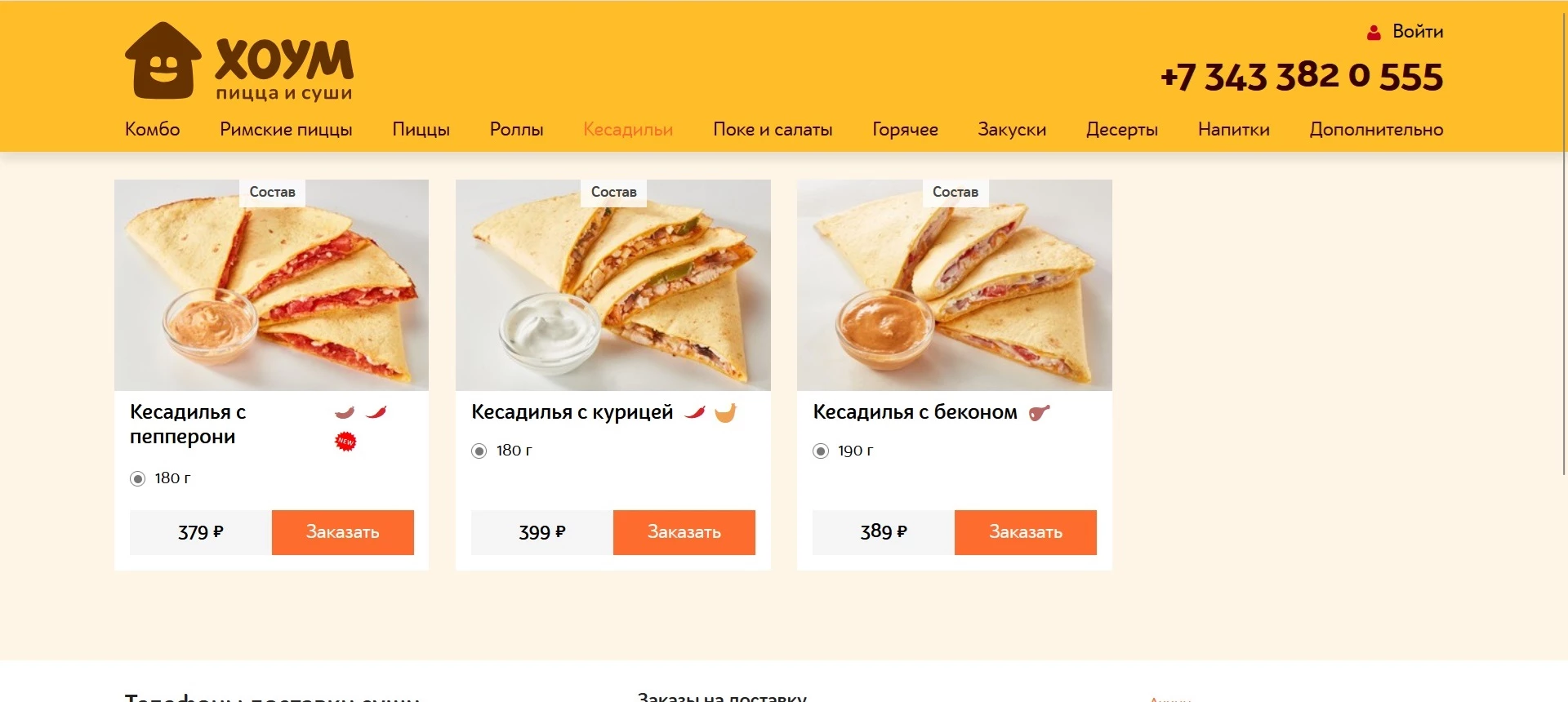Select the chili pepper spiciness icon on pepperoni quesadilla
This screenshot has height=702, width=1568.
point(345,412)
